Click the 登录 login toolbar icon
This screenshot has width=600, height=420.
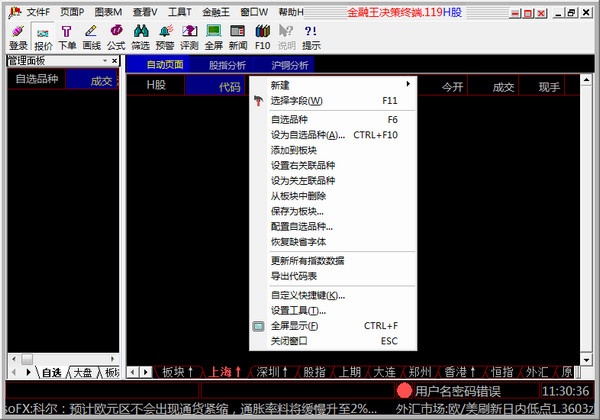[18, 37]
